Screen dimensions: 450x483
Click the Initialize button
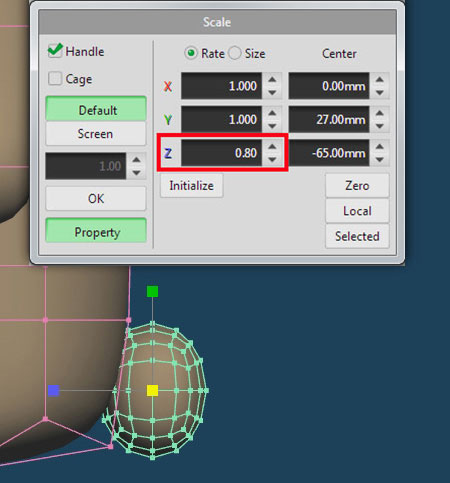click(x=191, y=186)
